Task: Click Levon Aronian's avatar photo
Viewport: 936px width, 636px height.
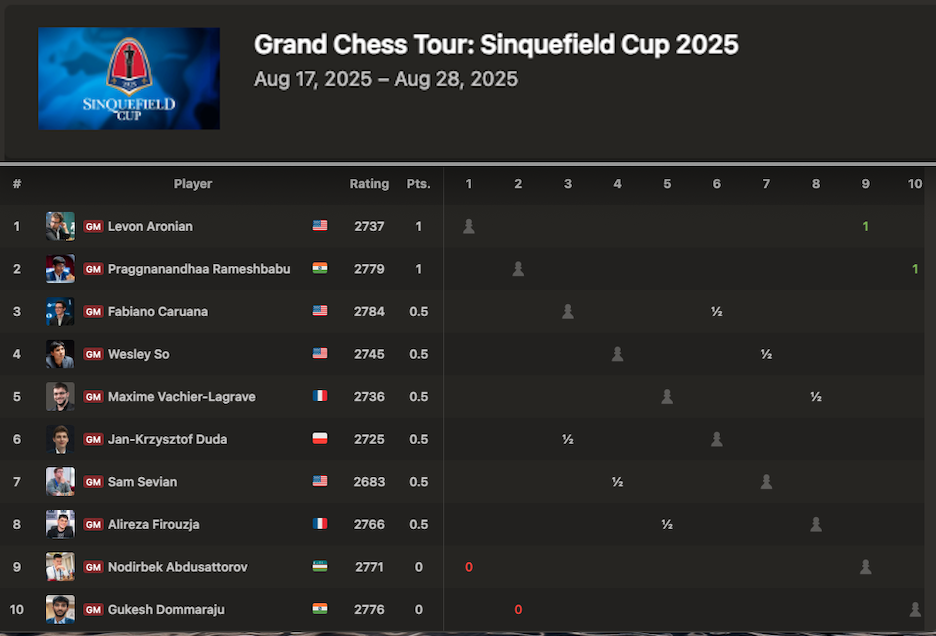Action: 60,226
